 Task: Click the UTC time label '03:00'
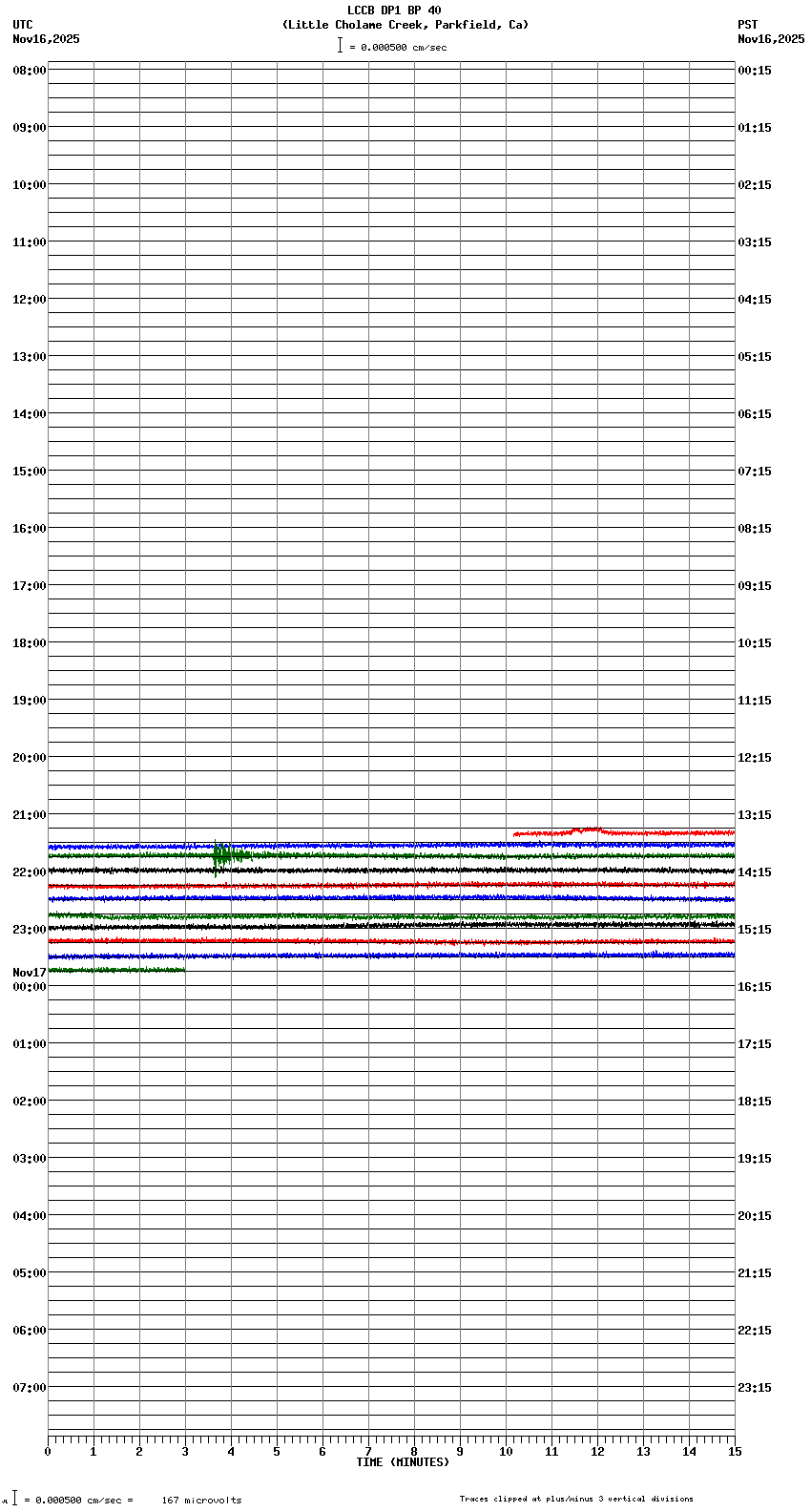[x=29, y=1159]
